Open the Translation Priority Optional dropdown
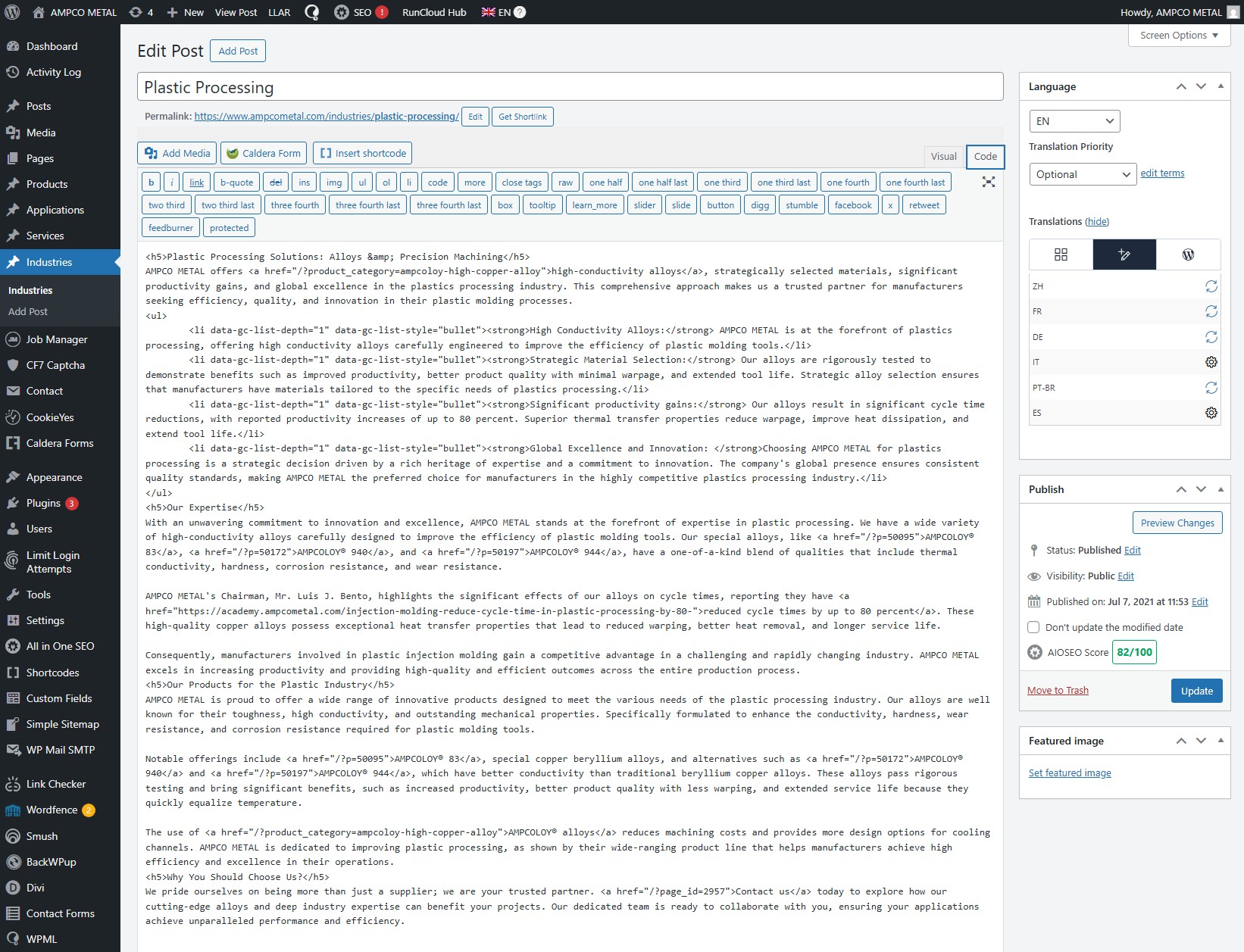 tap(1083, 174)
